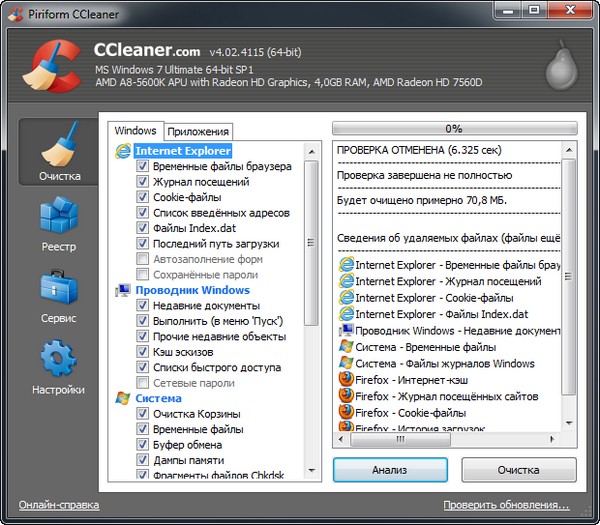
Task: Click IE icon beside Файлы Index.dat result
Action: 346,314
